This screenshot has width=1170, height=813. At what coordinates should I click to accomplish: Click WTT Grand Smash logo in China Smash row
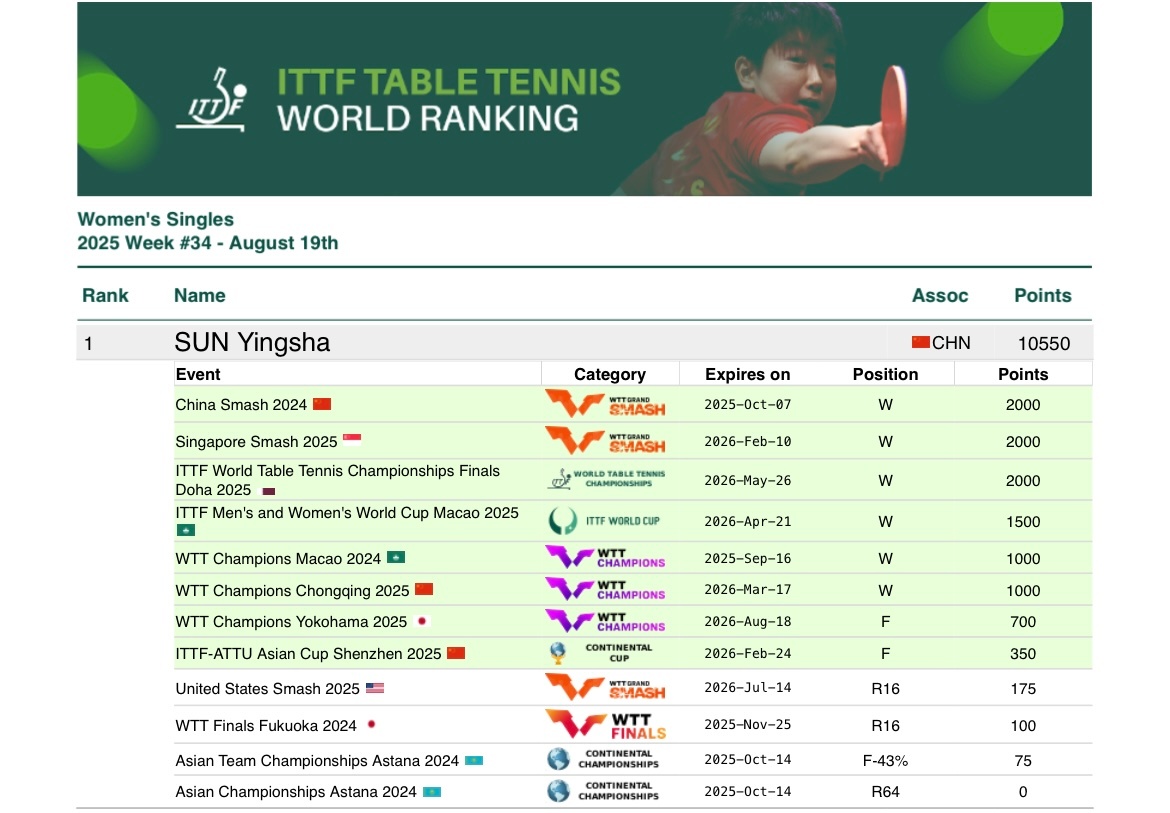605,404
